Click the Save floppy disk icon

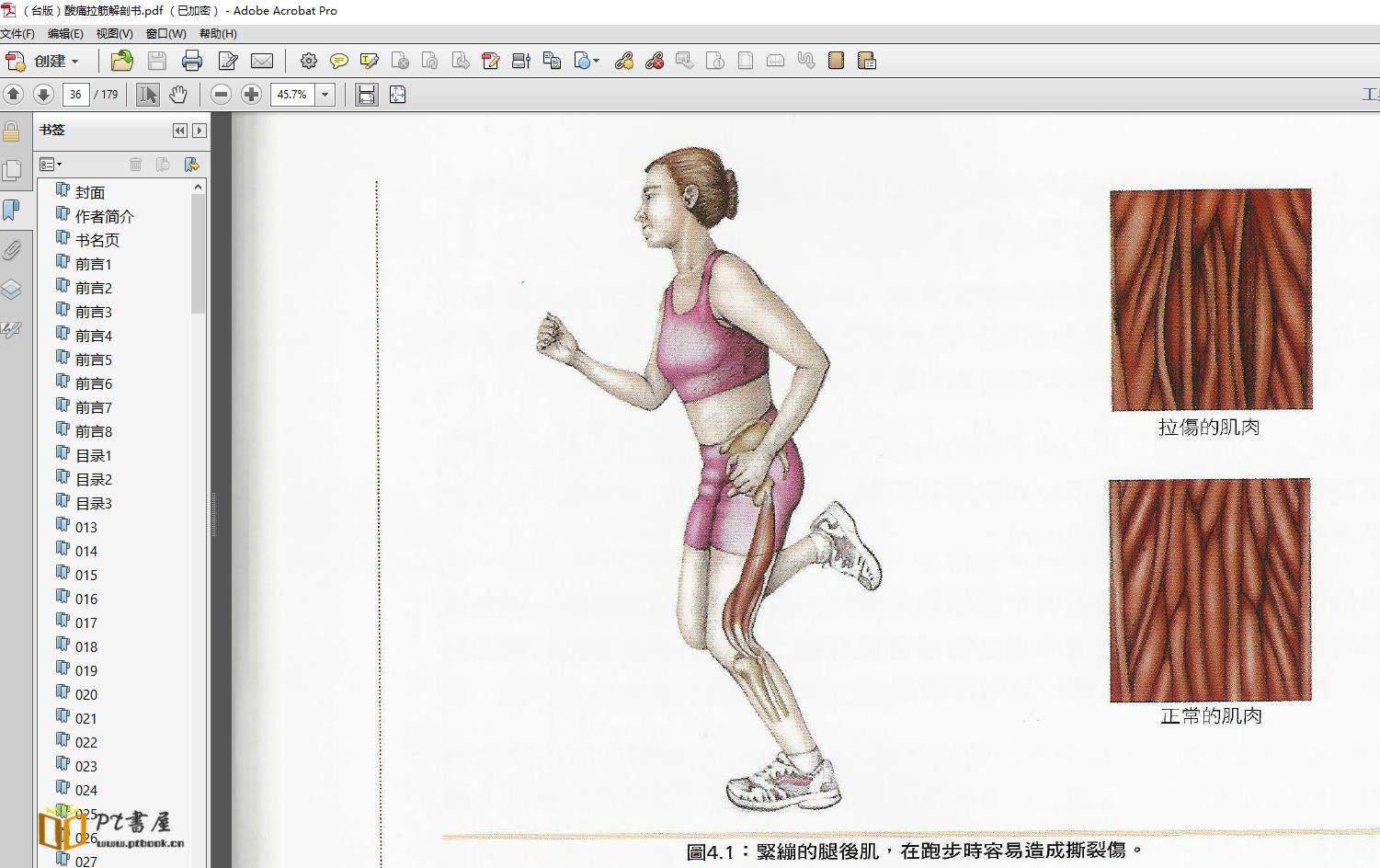tap(157, 62)
